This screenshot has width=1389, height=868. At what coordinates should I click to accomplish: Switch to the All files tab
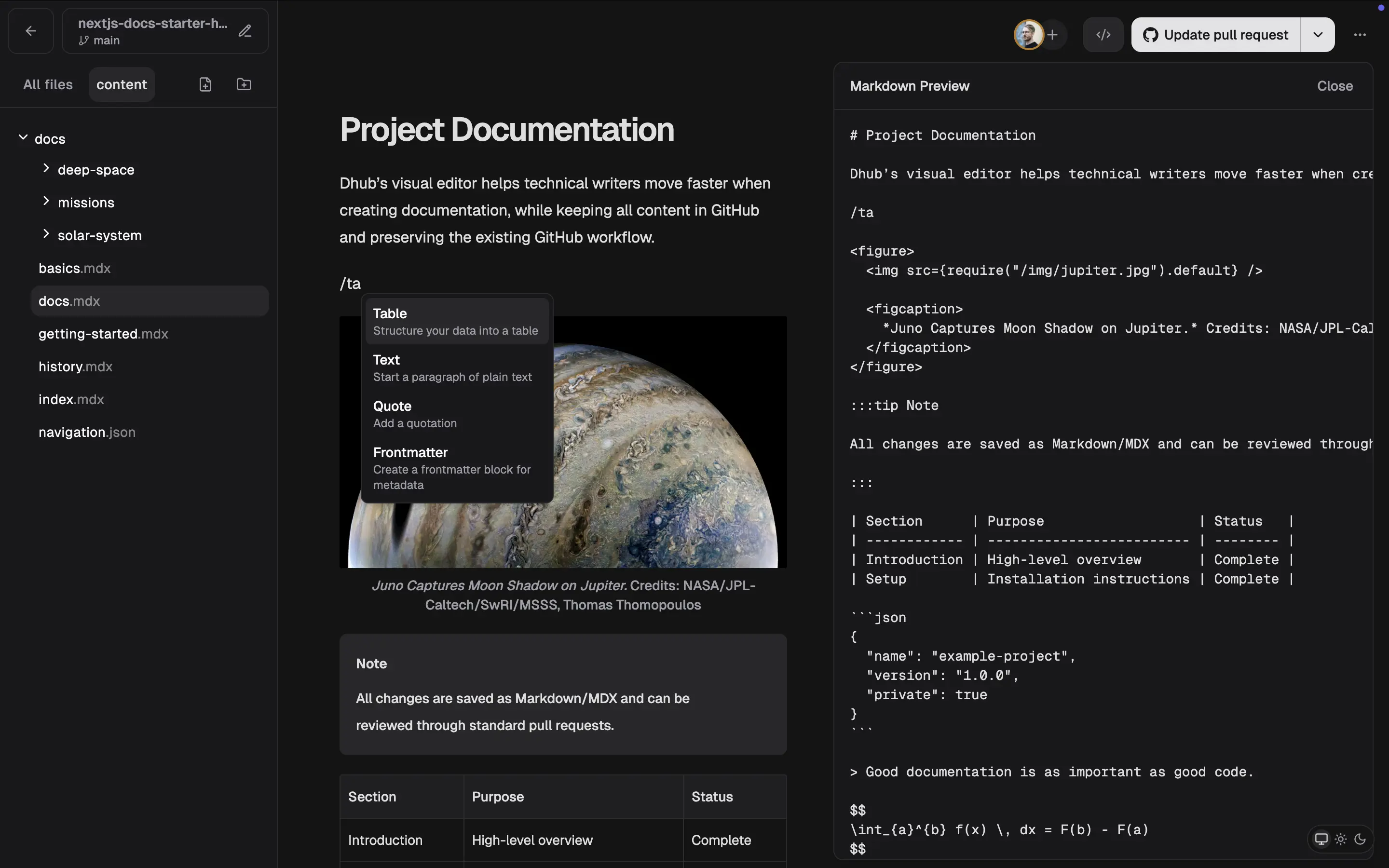[x=47, y=84]
